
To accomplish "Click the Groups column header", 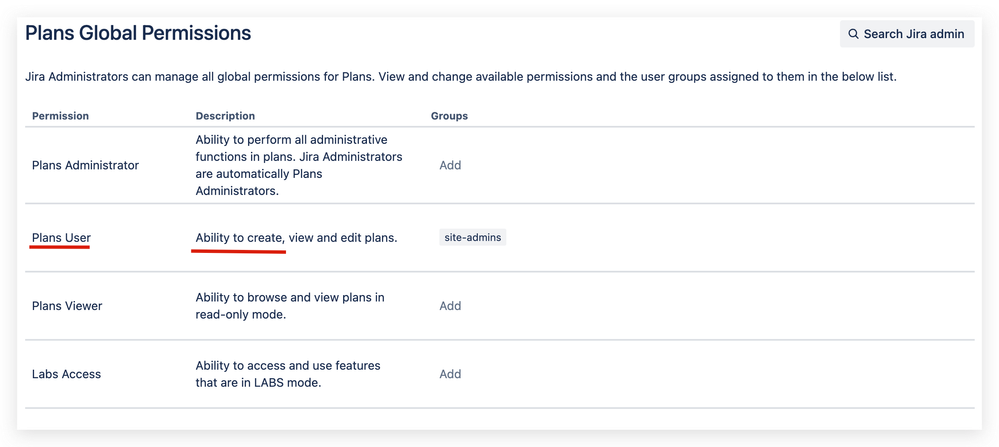I will point(449,116).
